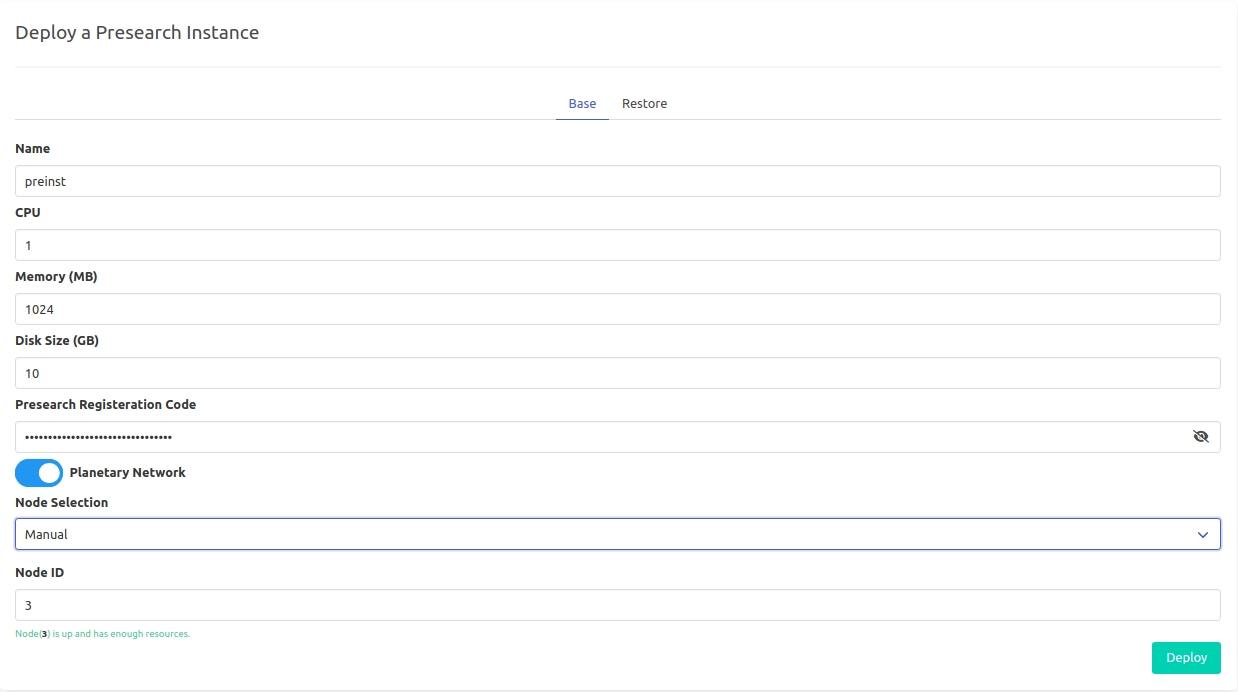The image size is (1238, 692).
Task: Click the Planetary Network toggle label
Action: pyautogui.click(x=127, y=473)
